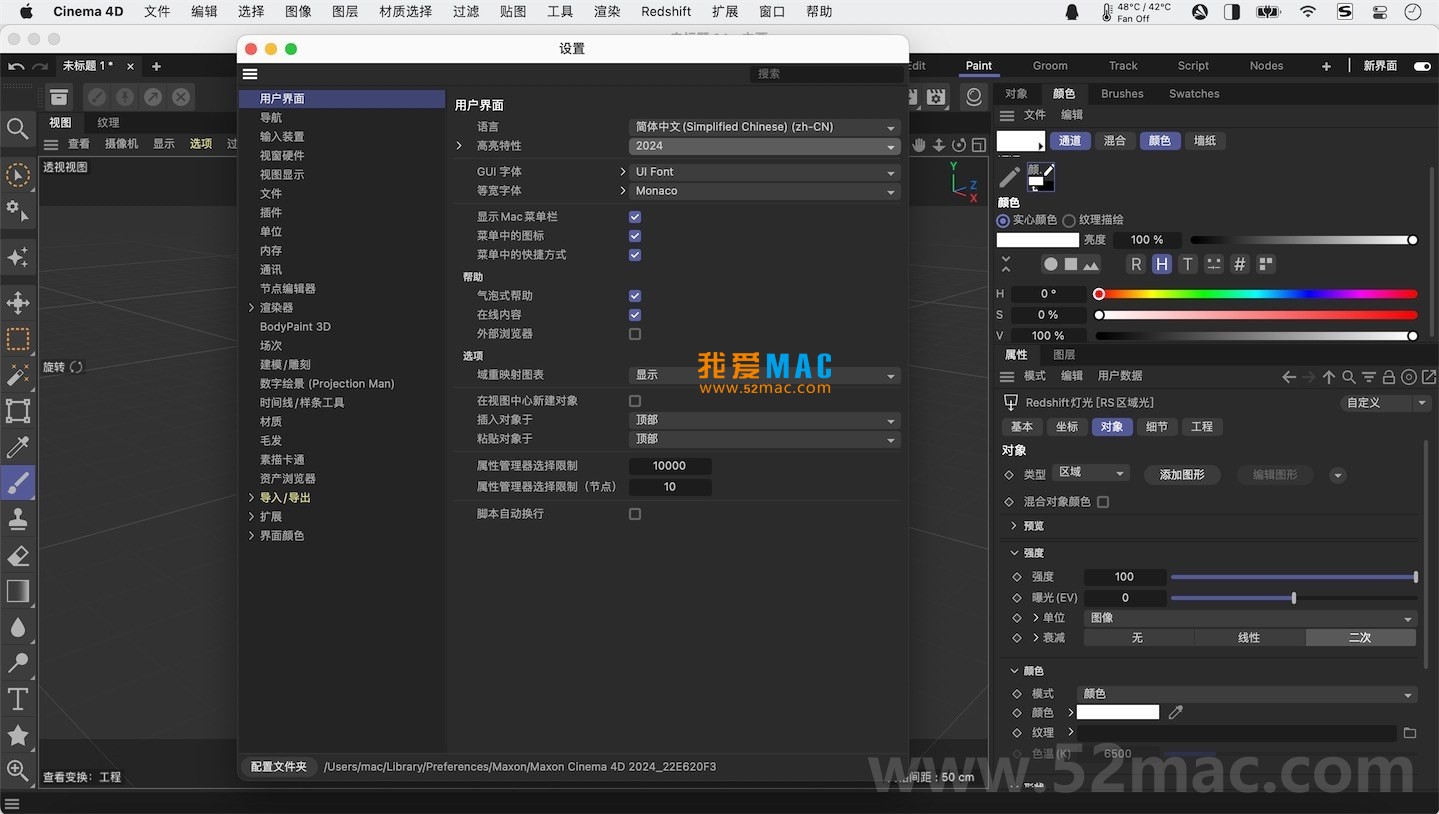Click the H color mode icon
The height and width of the screenshot is (814, 1439).
[1161, 264]
